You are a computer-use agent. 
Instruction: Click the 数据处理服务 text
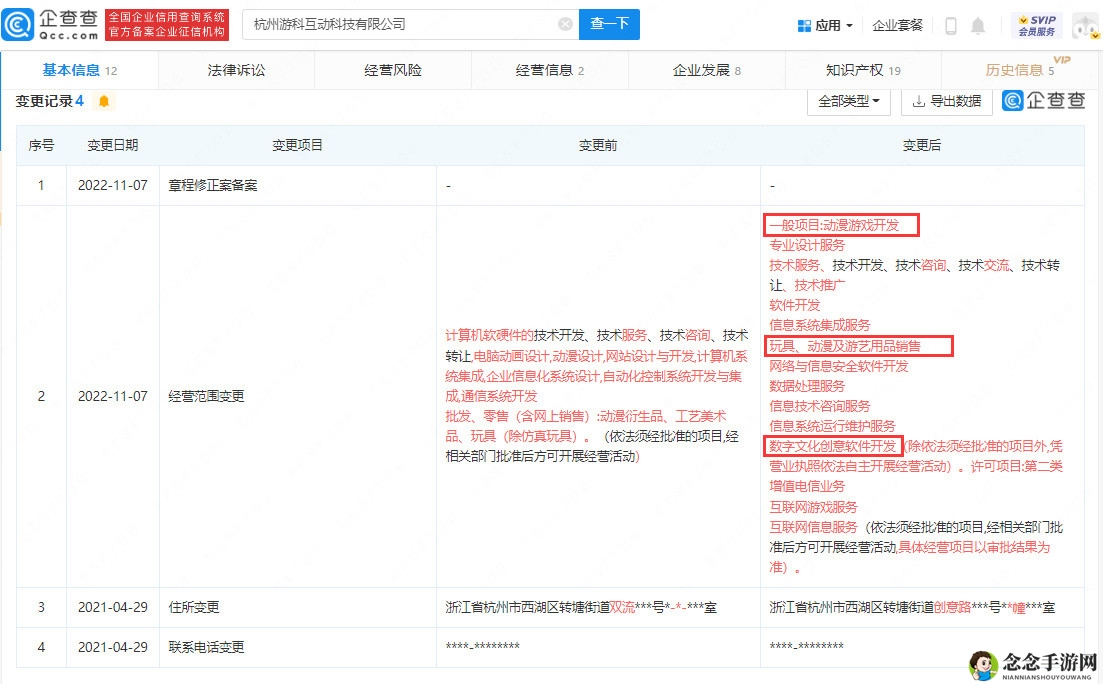point(807,386)
